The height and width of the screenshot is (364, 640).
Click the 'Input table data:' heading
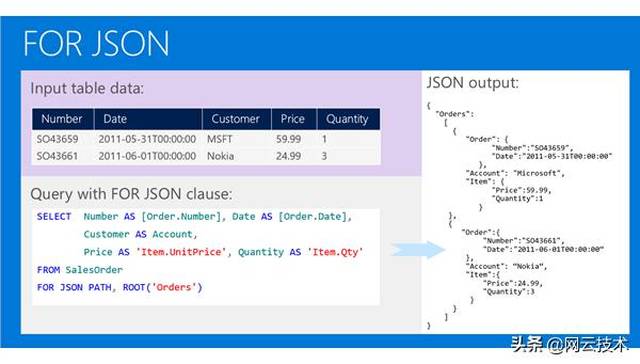pos(87,88)
